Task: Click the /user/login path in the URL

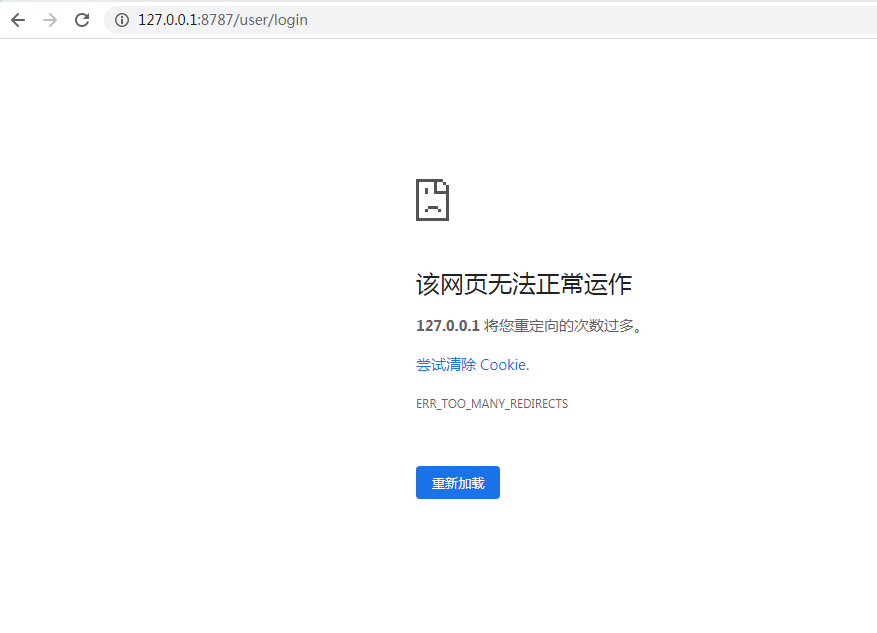Action: pyautogui.click(x=271, y=20)
